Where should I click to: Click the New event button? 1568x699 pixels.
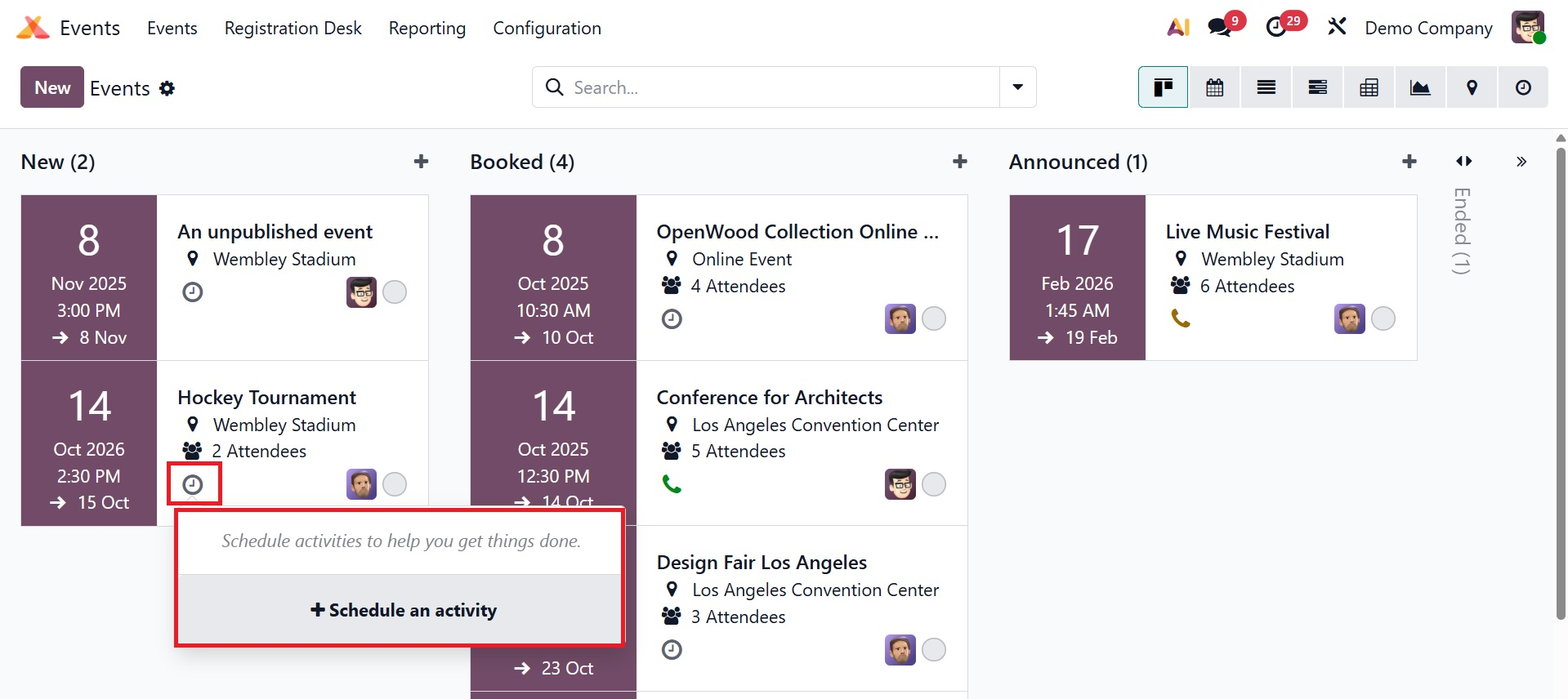click(52, 87)
